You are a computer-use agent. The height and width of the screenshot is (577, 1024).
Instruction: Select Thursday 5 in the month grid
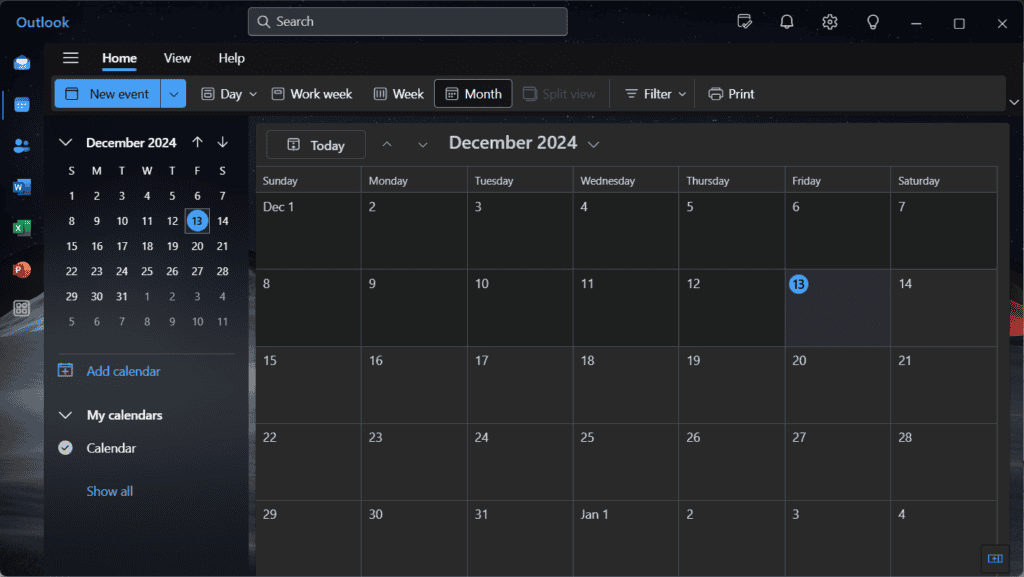tap(731, 230)
